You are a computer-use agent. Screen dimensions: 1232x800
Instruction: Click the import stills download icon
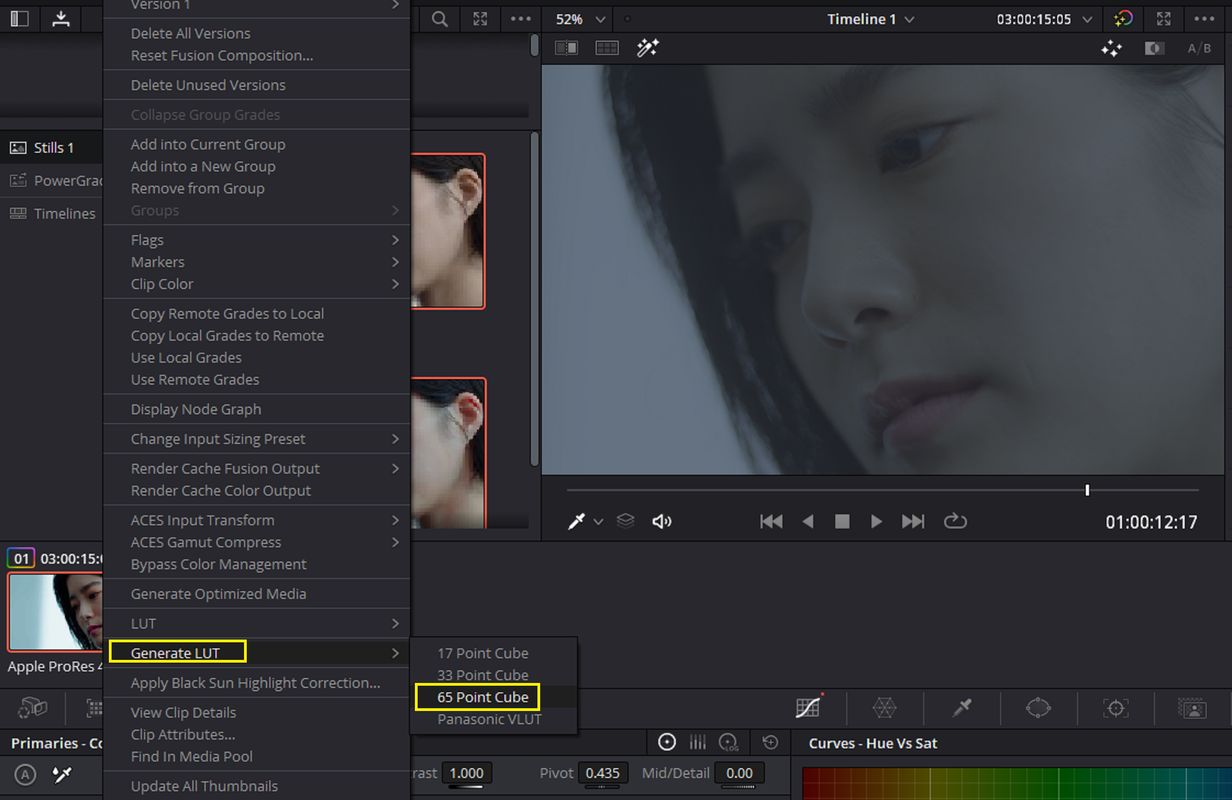(61, 19)
